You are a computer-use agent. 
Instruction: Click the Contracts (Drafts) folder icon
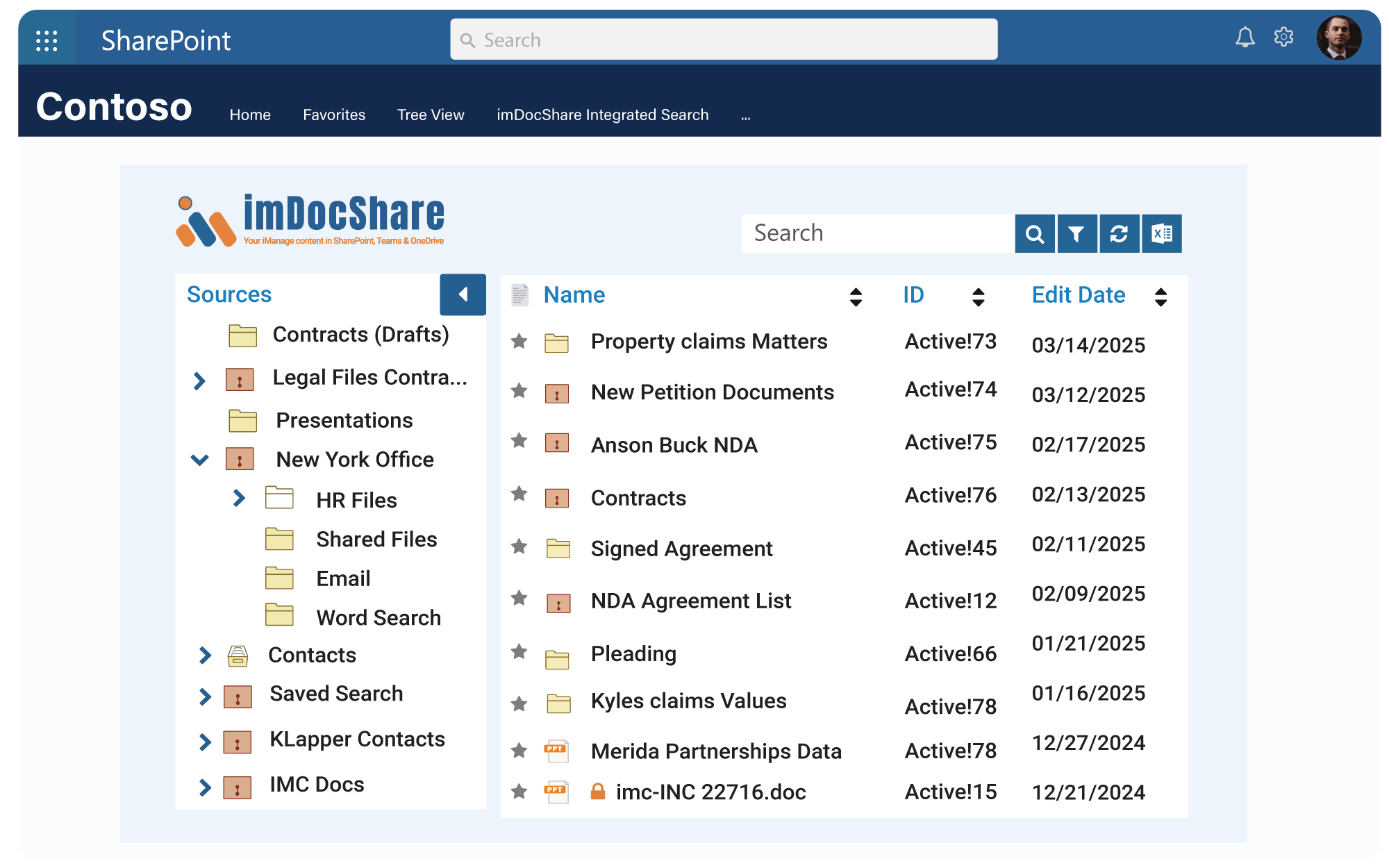tap(242, 335)
